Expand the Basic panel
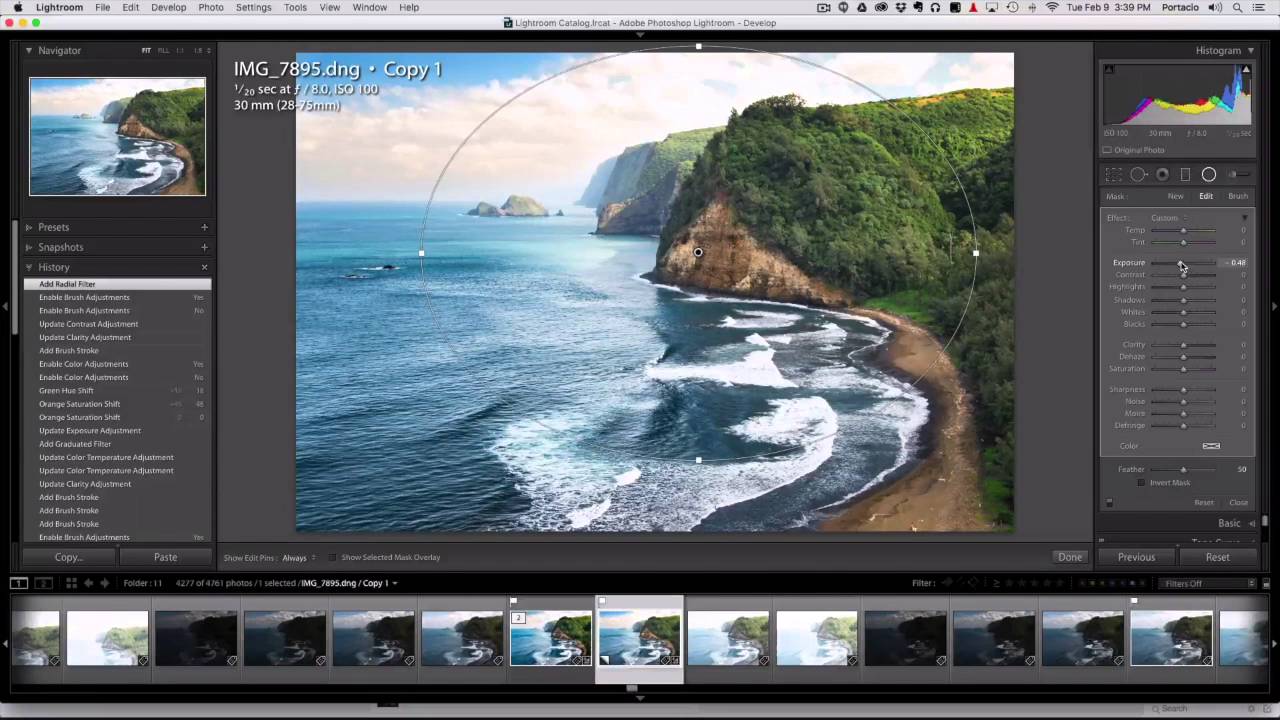The image size is (1280, 720). (x=1252, y=523)
